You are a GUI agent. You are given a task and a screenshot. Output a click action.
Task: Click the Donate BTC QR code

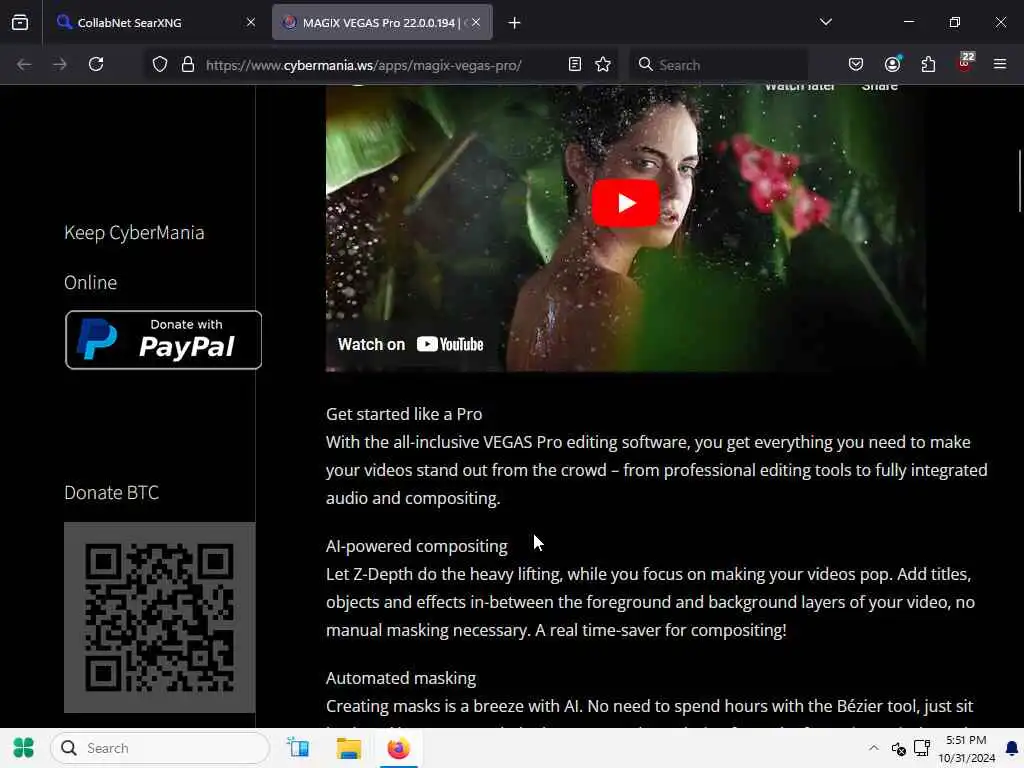point(159,617)
